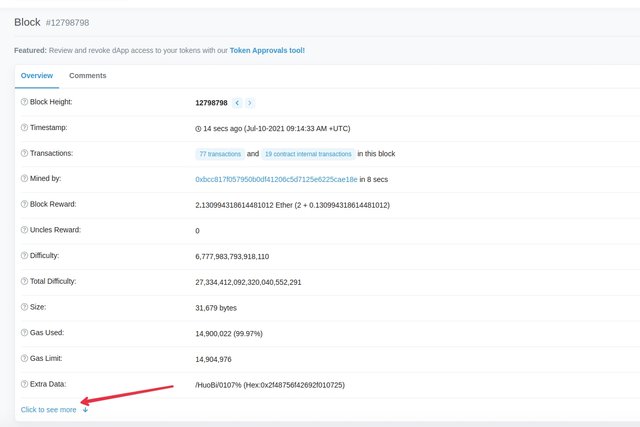Open 19 contract internal transactions link
This screenshot has width=640, height=427.
308,154
